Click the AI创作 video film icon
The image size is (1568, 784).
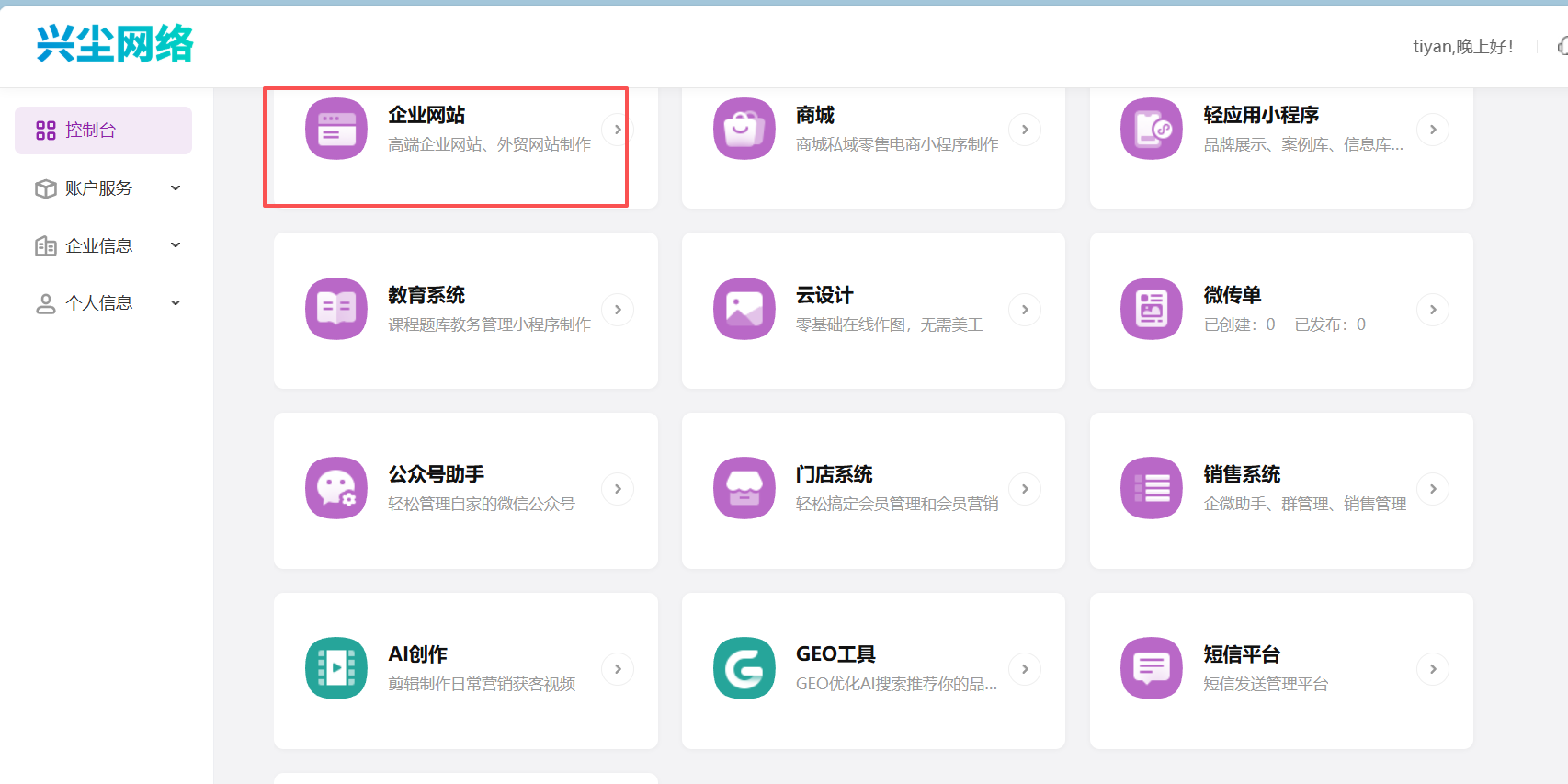click(x=336, y=668)
